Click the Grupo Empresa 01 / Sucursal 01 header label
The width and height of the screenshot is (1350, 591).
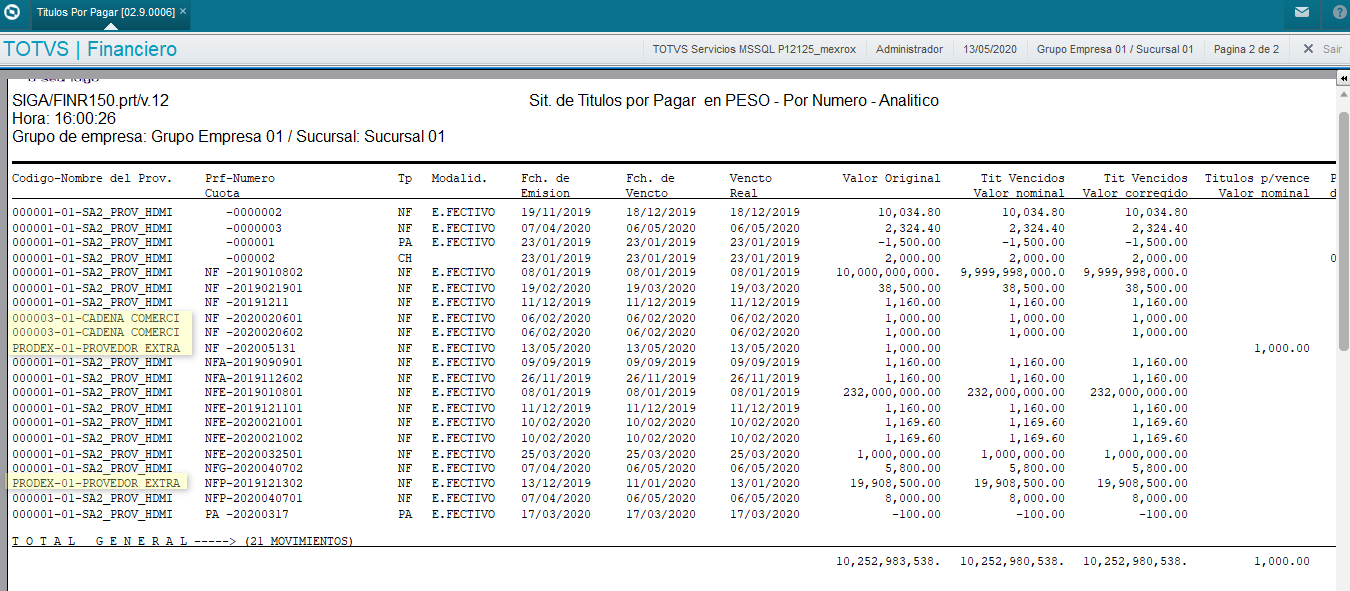point(1115,48)
